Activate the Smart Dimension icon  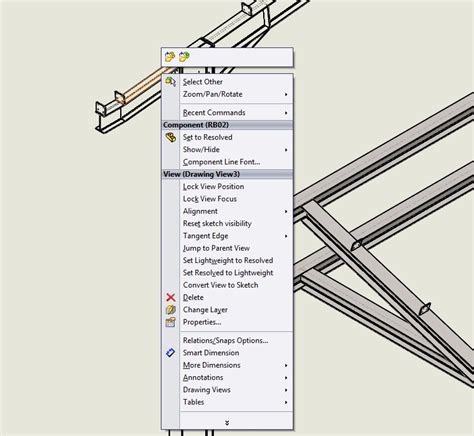[171, 353]
